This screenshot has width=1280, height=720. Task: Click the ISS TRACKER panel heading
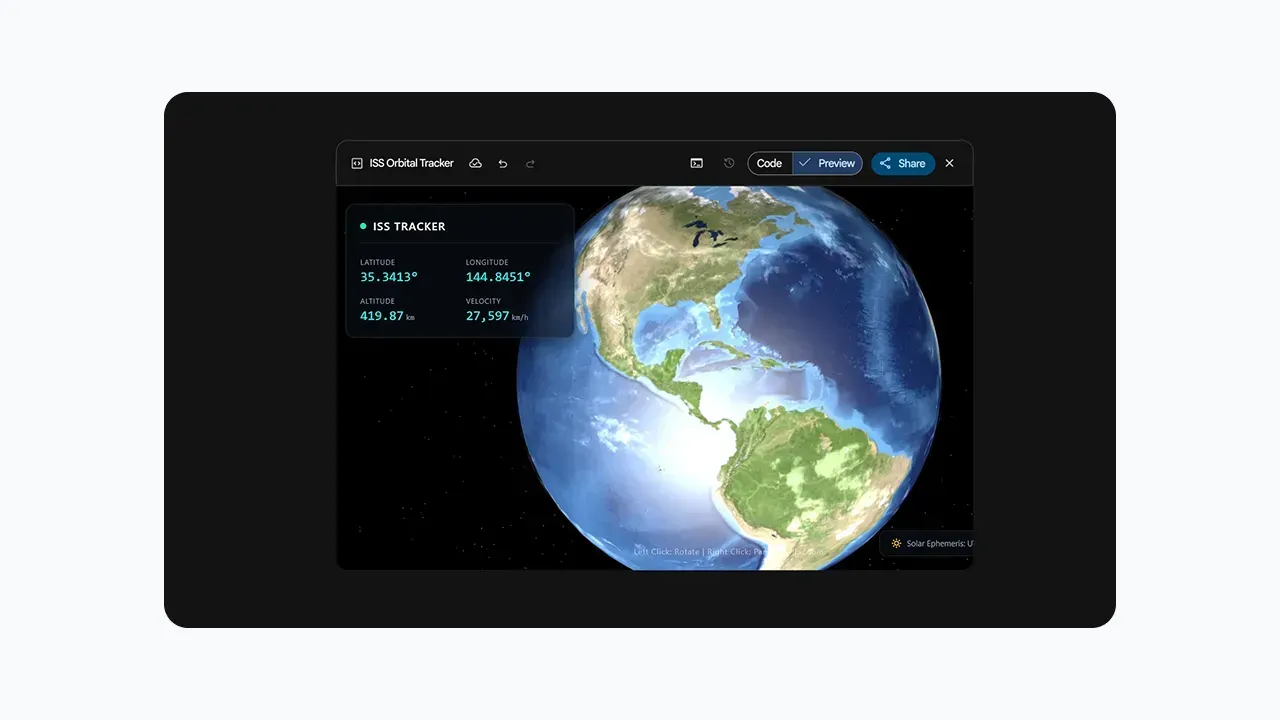(x=409, y=226)
